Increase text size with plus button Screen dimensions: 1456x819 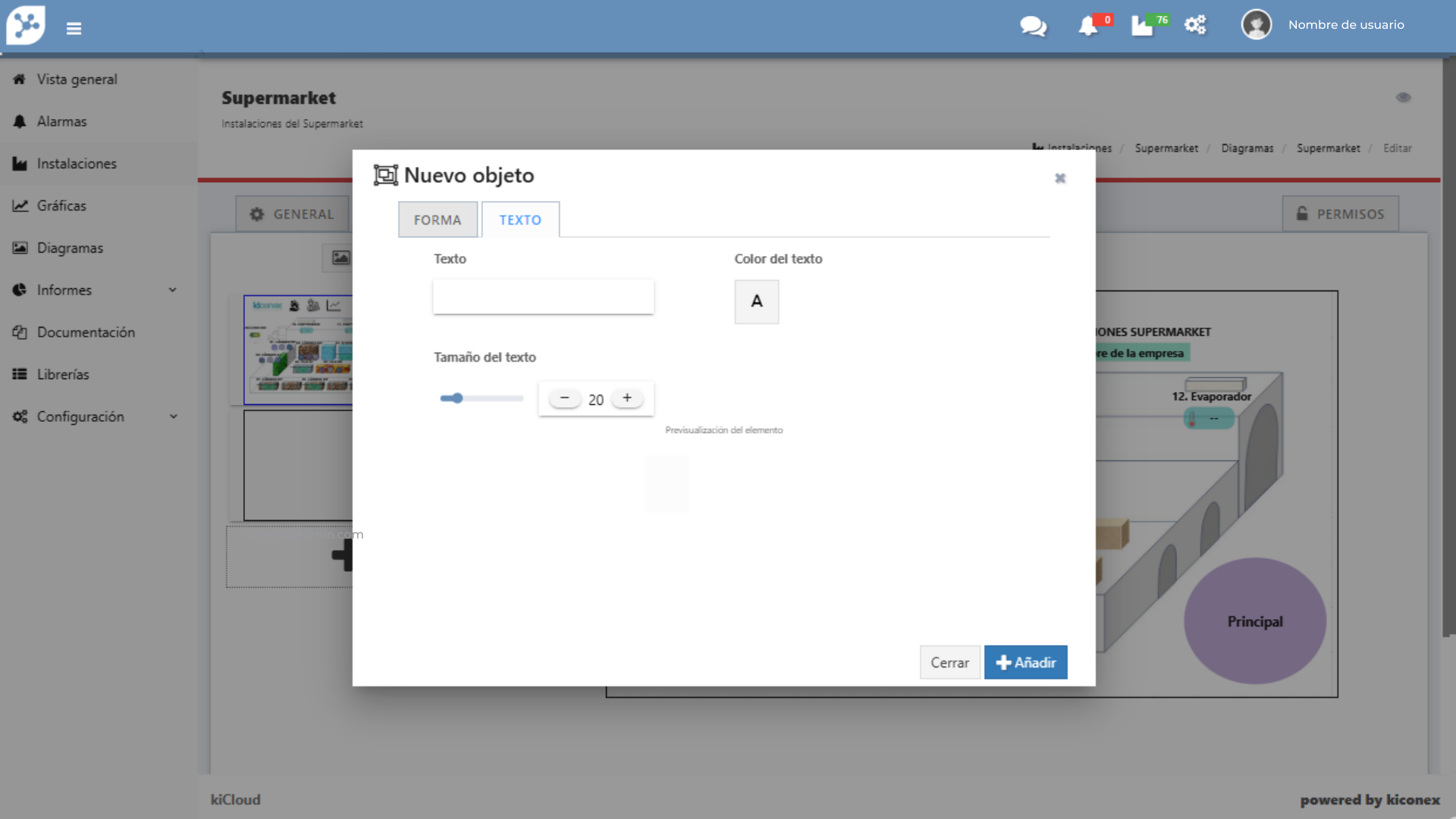(627, 398)
